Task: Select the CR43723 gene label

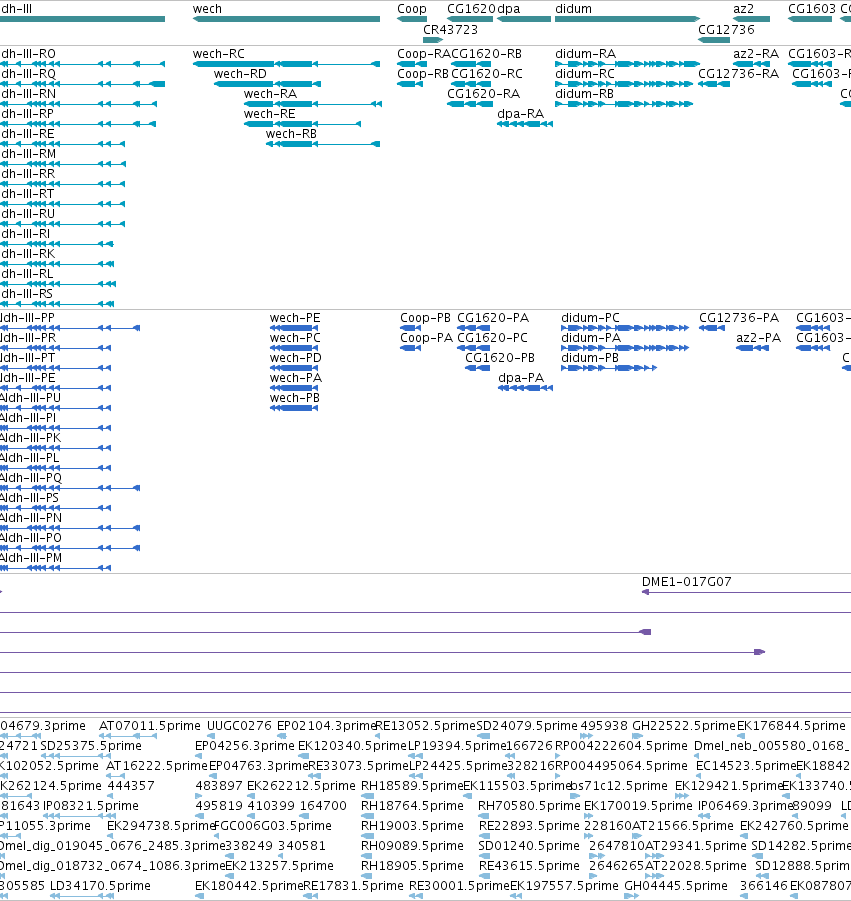Action: [450, 29]
